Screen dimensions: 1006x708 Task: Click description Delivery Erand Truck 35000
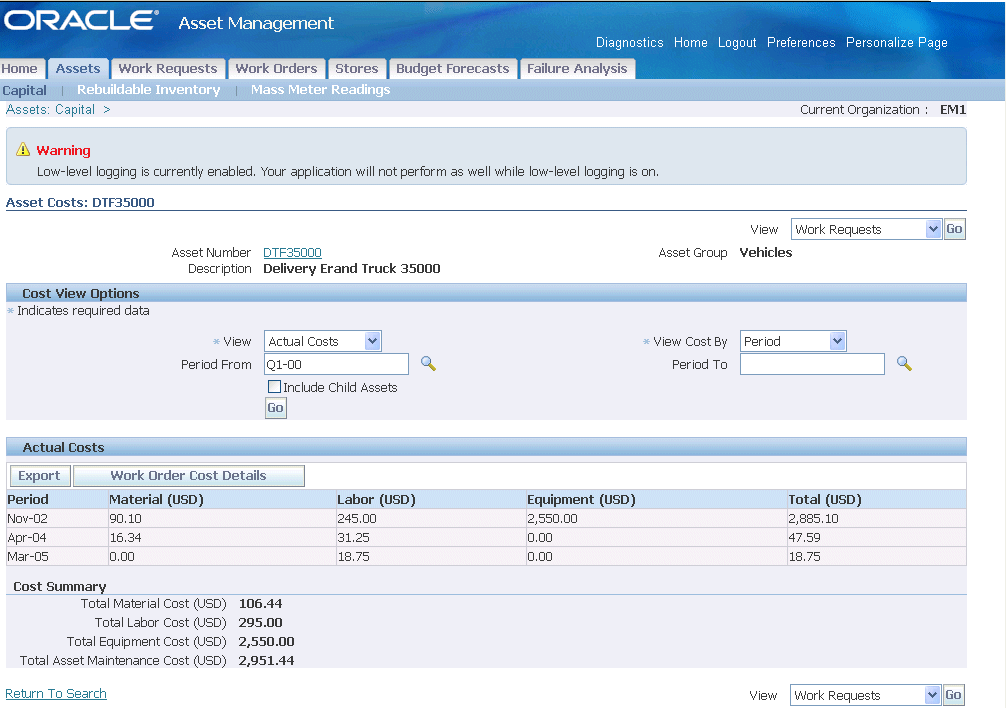click(x=352, y=269)
